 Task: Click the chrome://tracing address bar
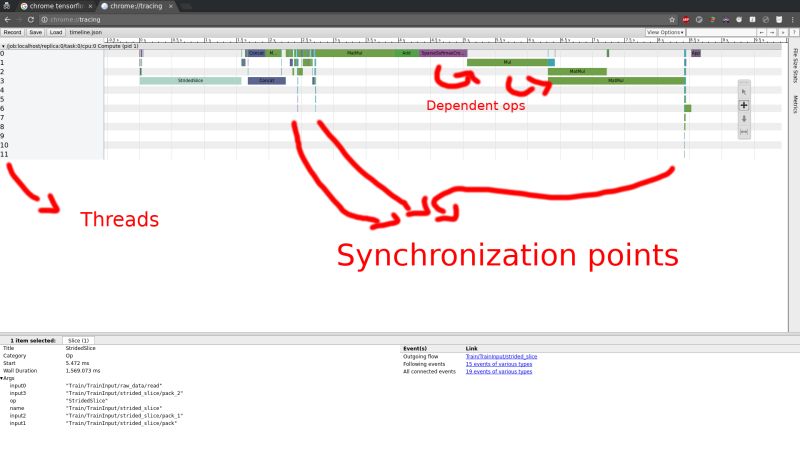pos(357,19)
